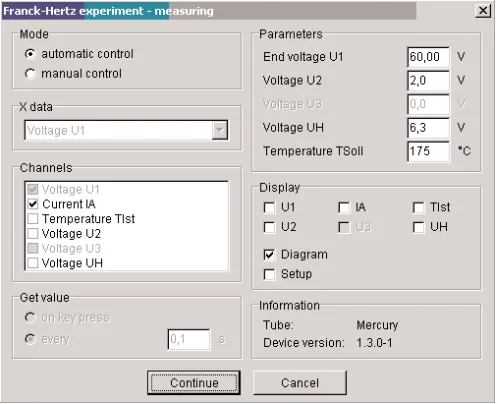498x404 pixels.
Task: Edit Voltage U2 value field
Action: click(428, 80)
